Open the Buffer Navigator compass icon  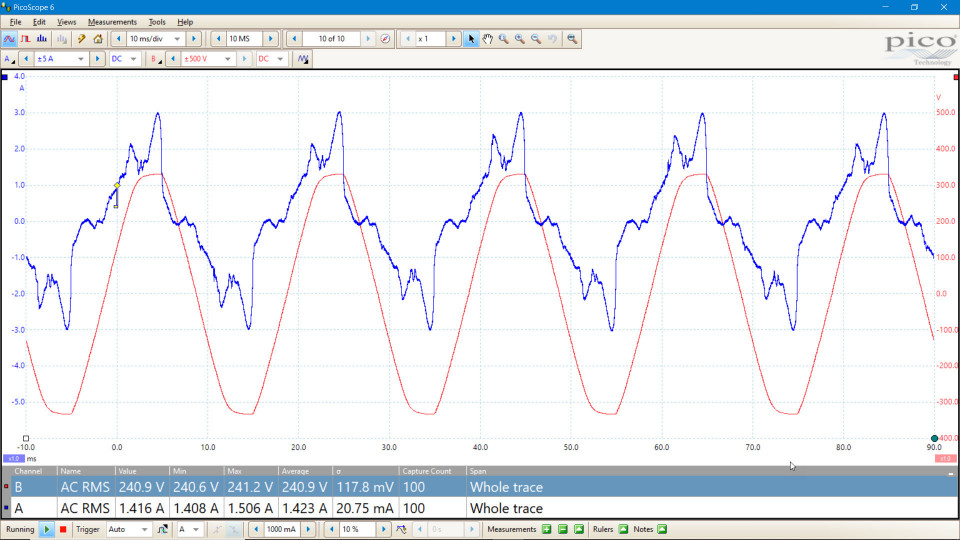click(x=385, y=39)
